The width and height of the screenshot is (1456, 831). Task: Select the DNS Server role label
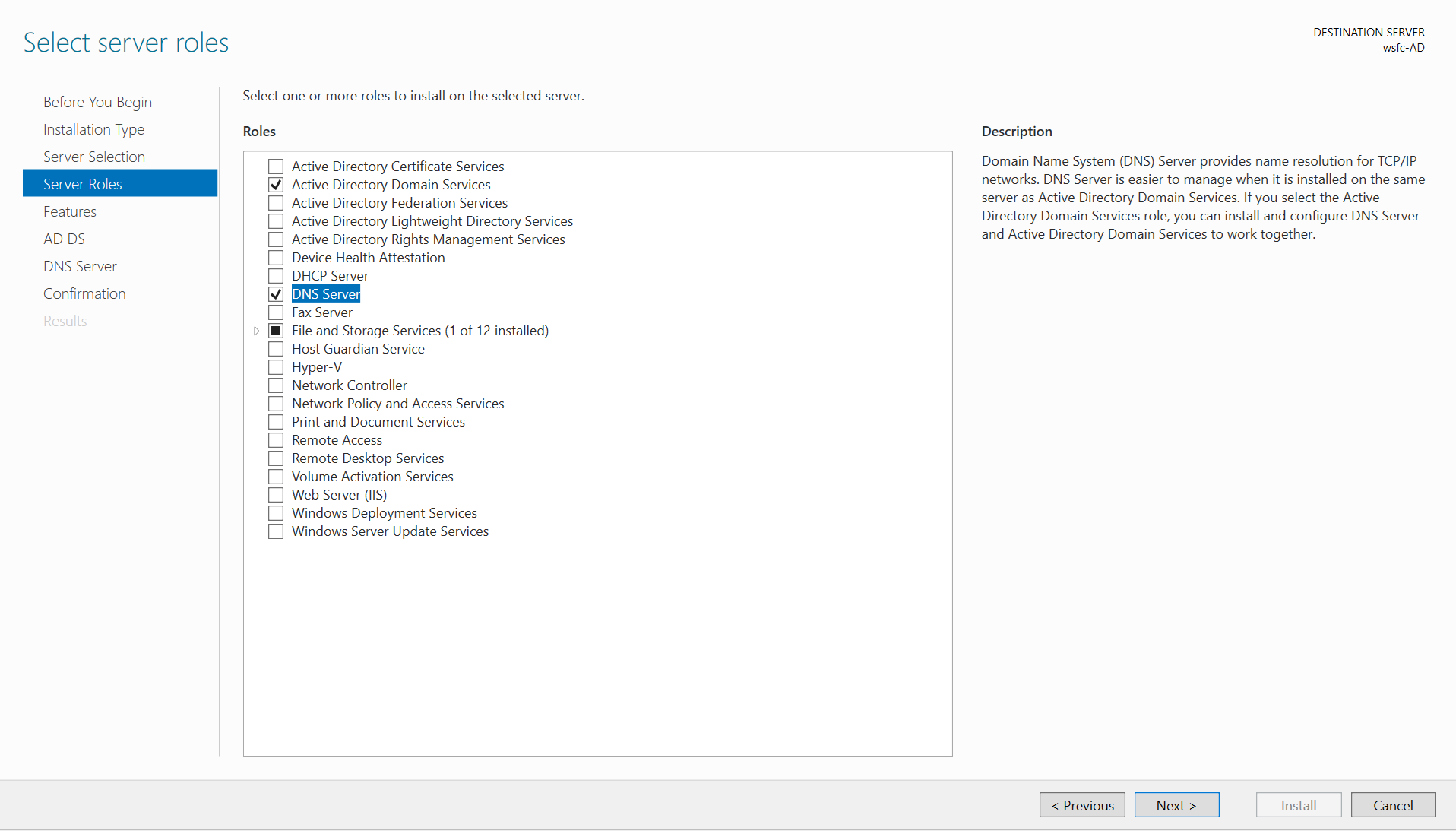point(326,294)
